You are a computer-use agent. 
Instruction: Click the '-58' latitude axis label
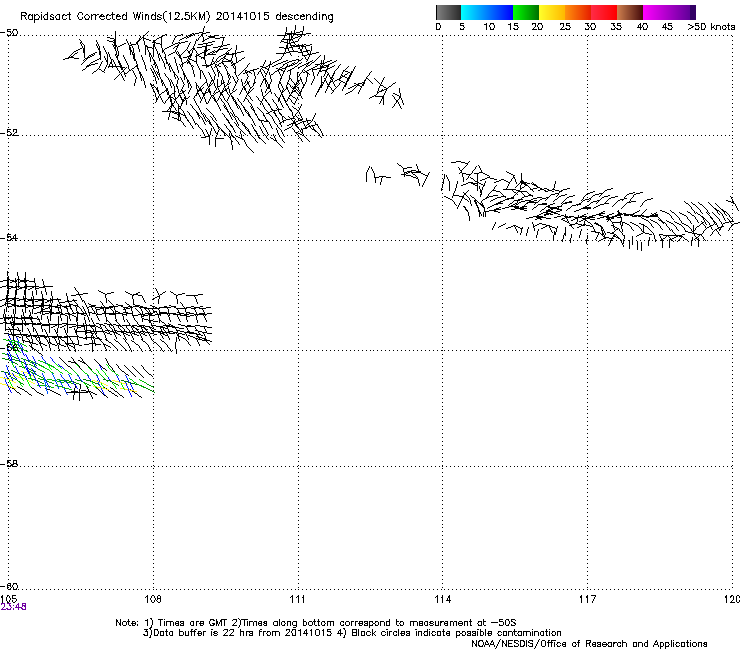pos(9,464)
